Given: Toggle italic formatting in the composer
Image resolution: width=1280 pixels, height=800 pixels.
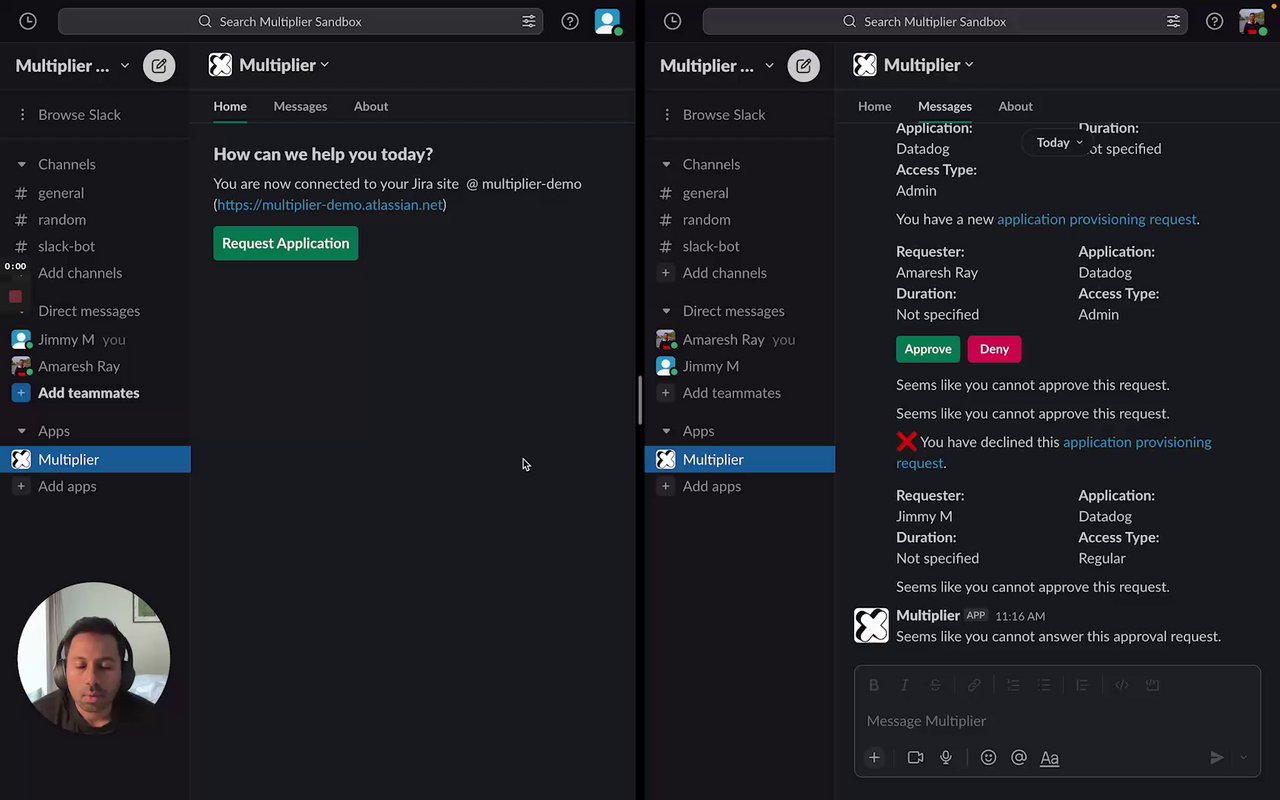Looking at the screenshot, I should [904, 685].
